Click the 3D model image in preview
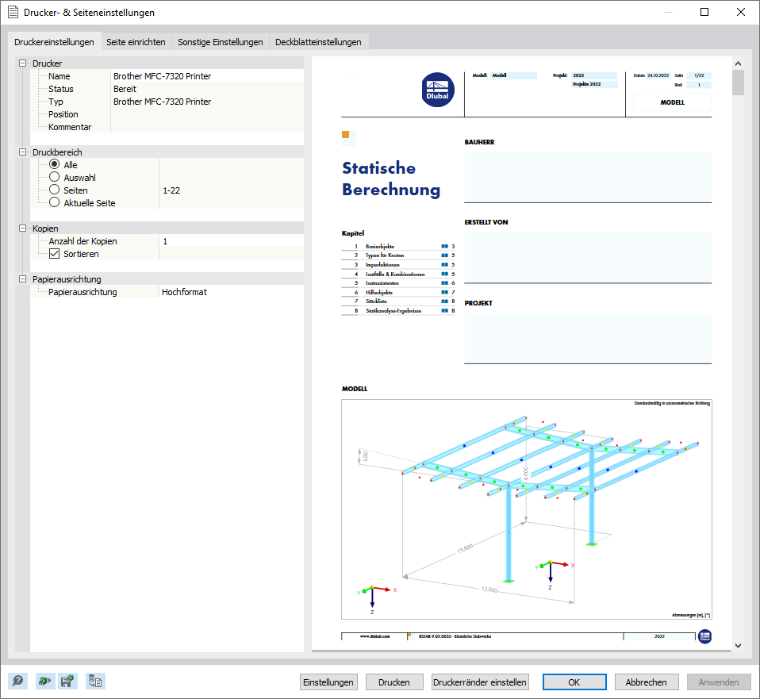Screen dimensions: 760x699 [x=526, y=509]
